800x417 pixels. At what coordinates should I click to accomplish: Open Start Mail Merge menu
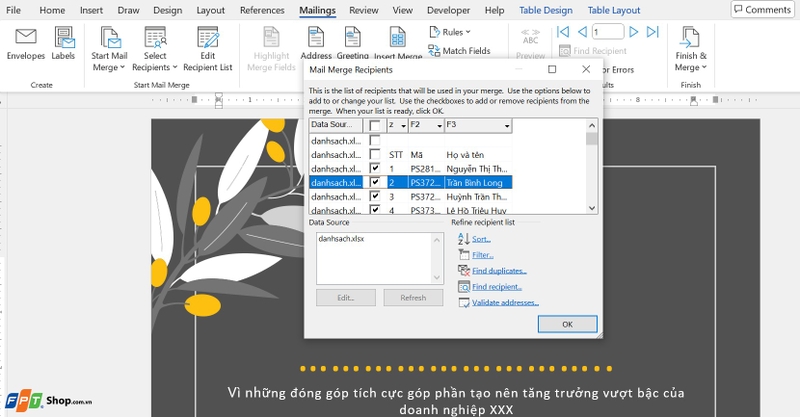[109, 50]
